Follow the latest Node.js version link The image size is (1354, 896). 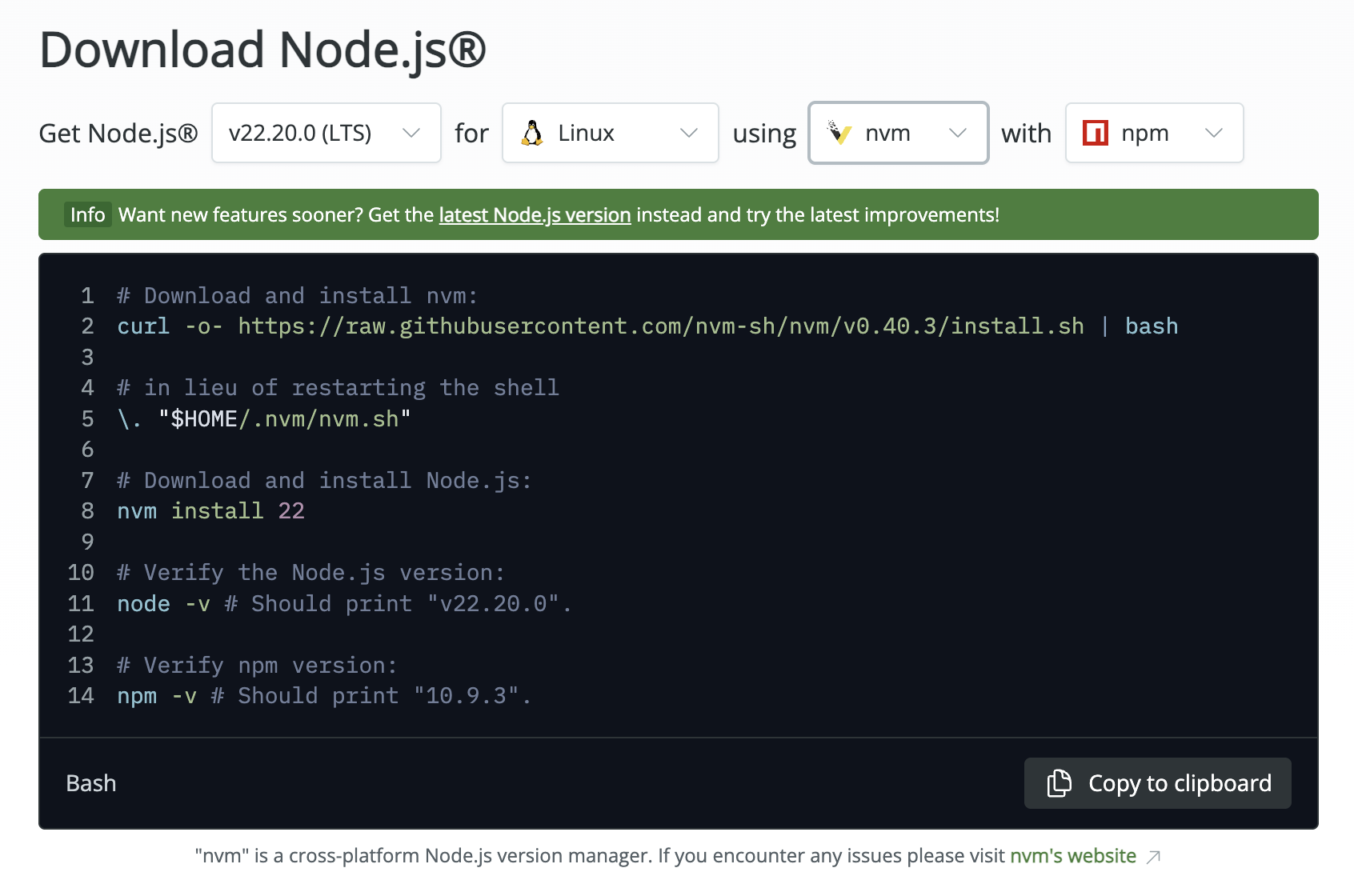(535, 214)
